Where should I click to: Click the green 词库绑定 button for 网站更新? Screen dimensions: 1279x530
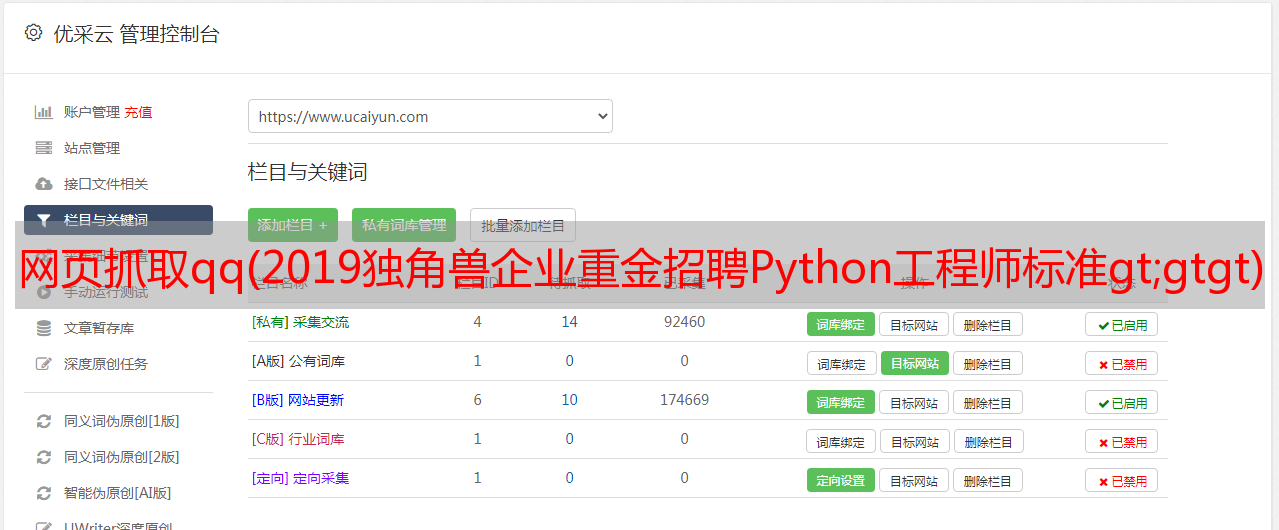[841, 402]
